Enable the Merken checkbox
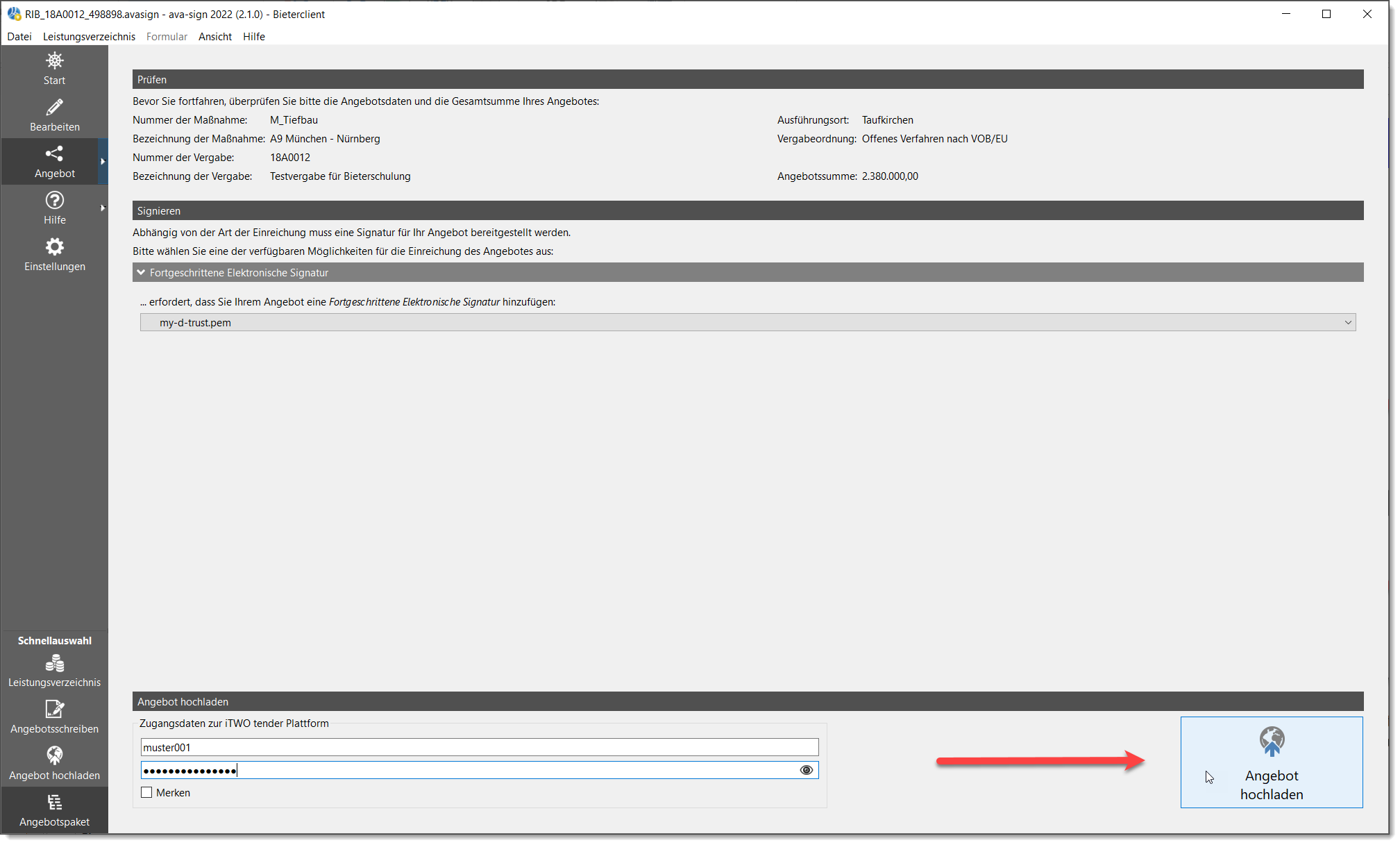The width and height of the screenshot is (1400, 845). [x=146, y=792]
